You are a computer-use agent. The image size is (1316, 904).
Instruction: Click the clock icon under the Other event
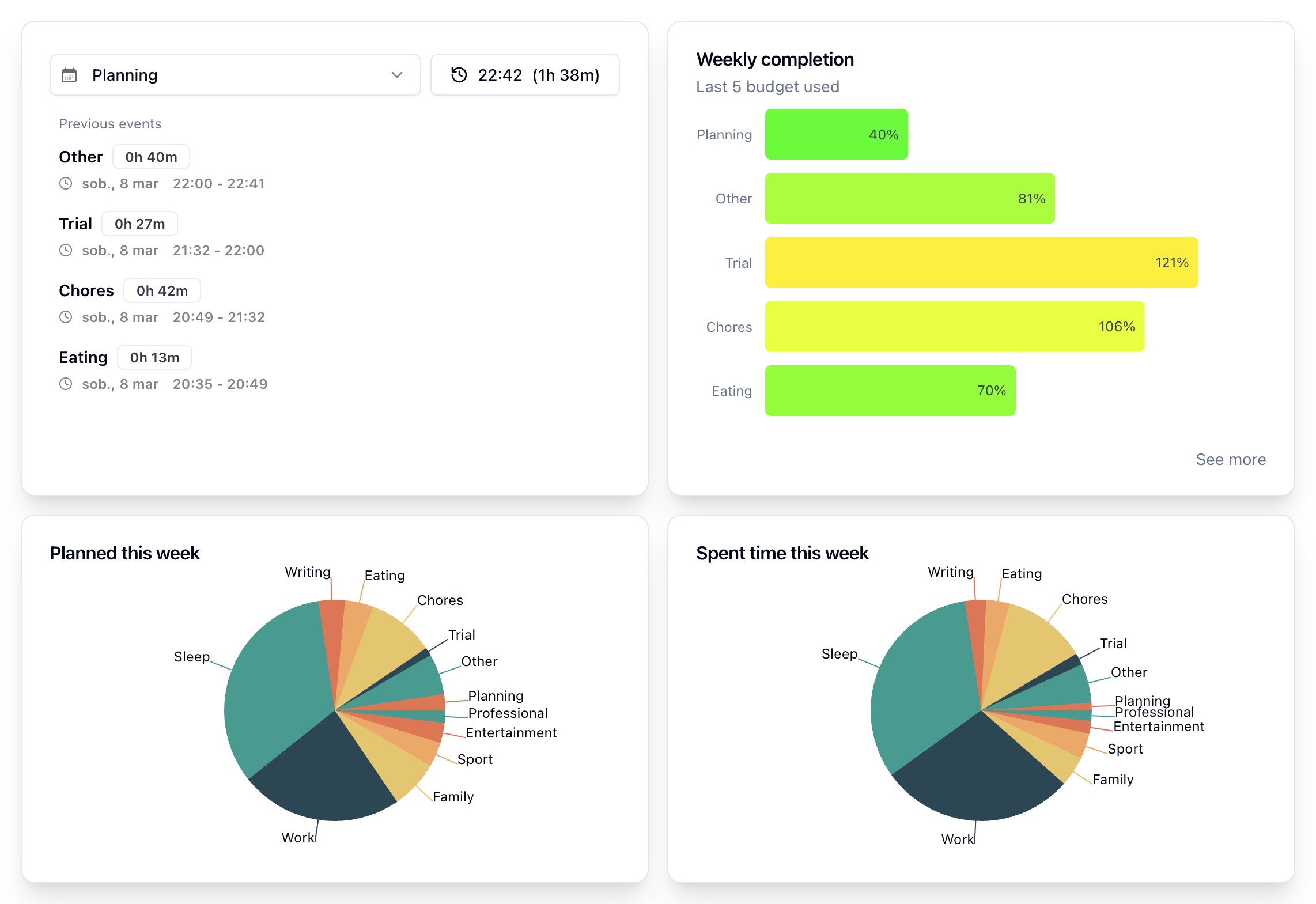[x=66, y=183]
